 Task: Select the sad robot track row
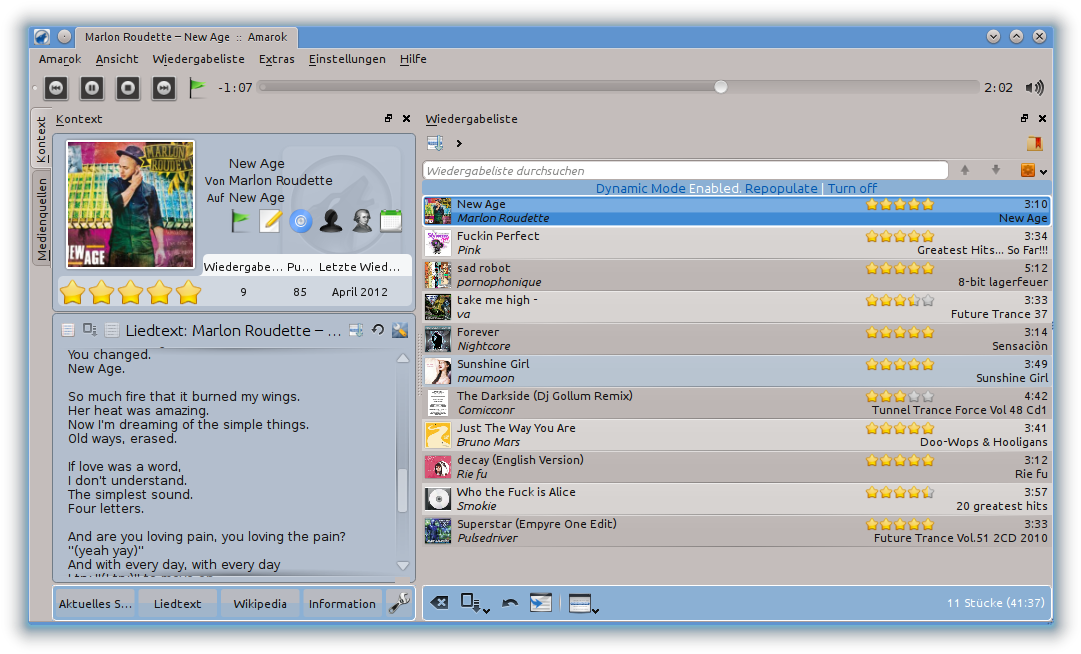tap(736, 275)
